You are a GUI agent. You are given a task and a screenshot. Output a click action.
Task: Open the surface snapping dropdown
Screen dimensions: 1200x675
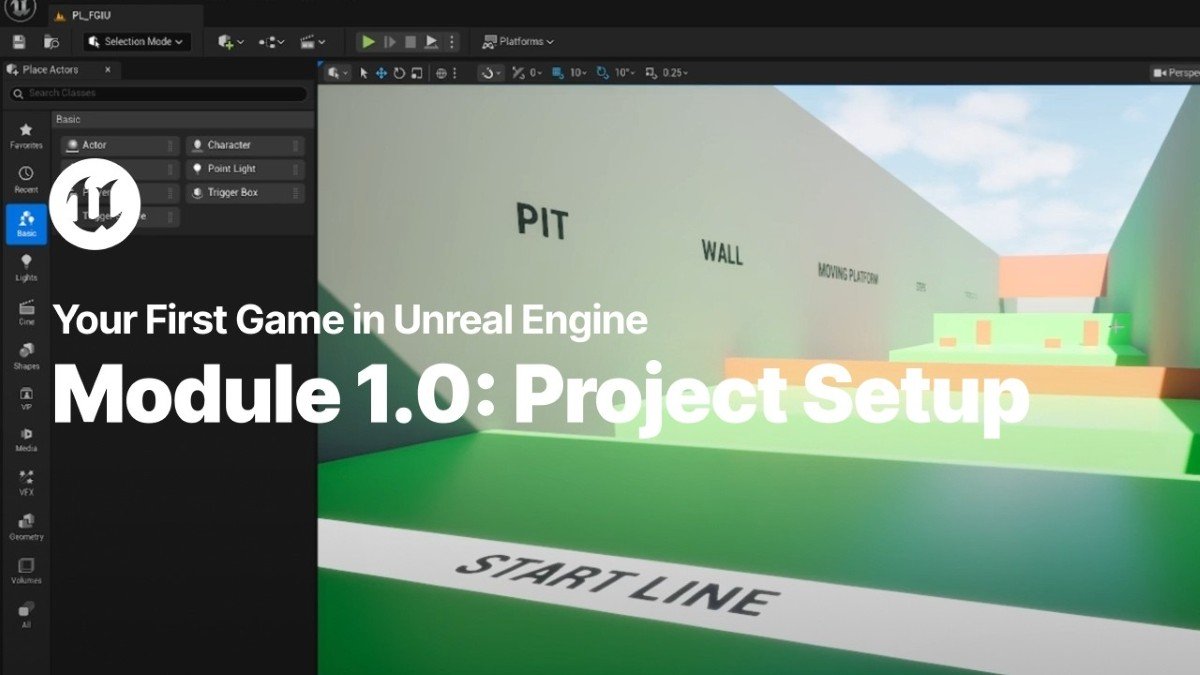coord(490,73)
